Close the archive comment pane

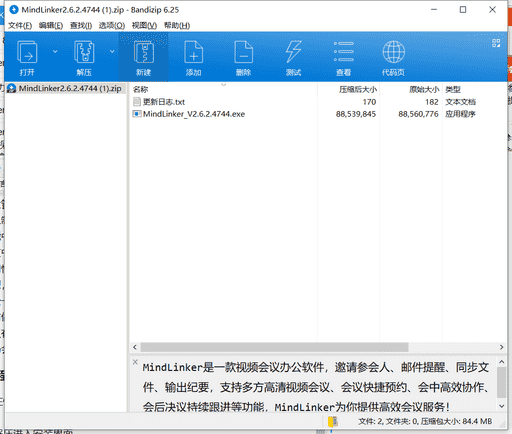tap(135, 362)
